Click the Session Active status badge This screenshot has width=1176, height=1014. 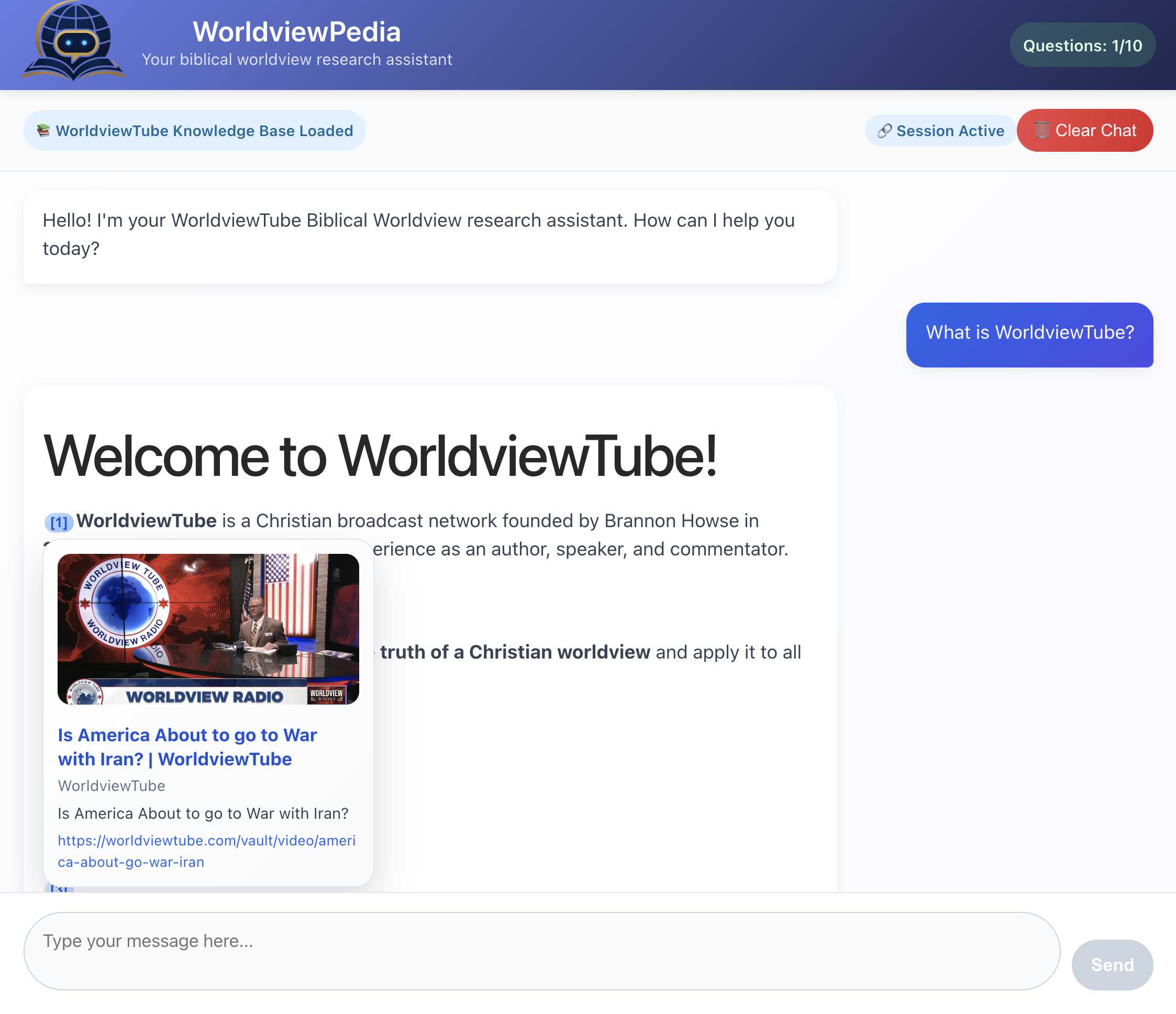click(940, 130)
